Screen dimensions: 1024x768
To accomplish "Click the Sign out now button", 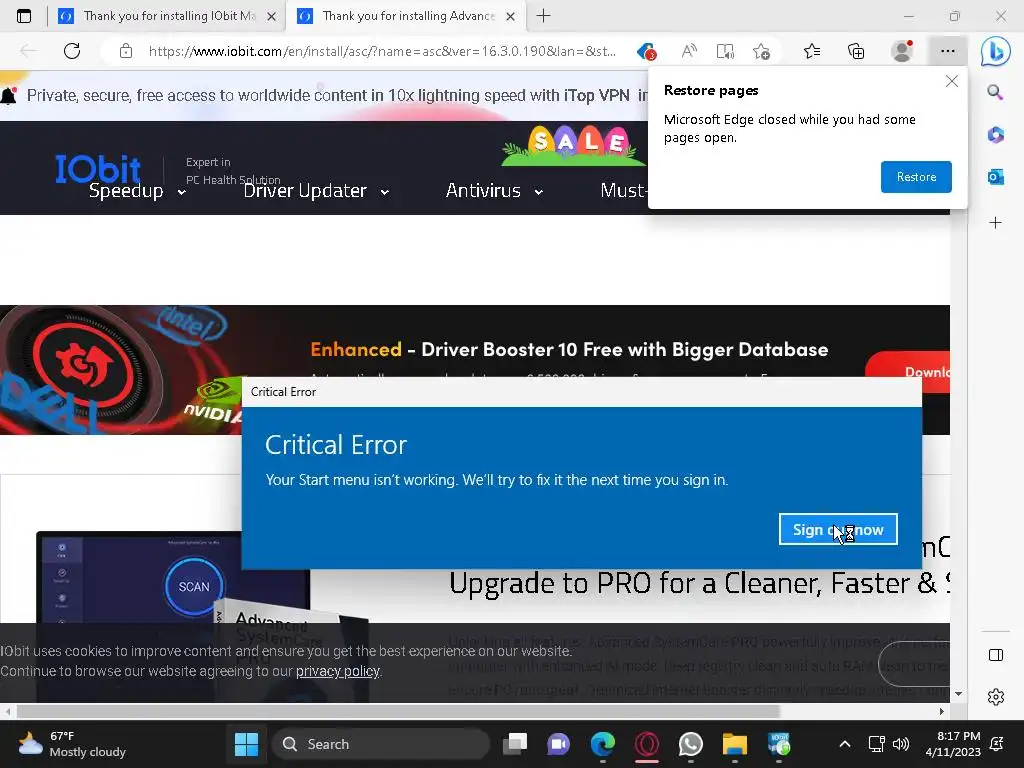I will click(838, 529).
